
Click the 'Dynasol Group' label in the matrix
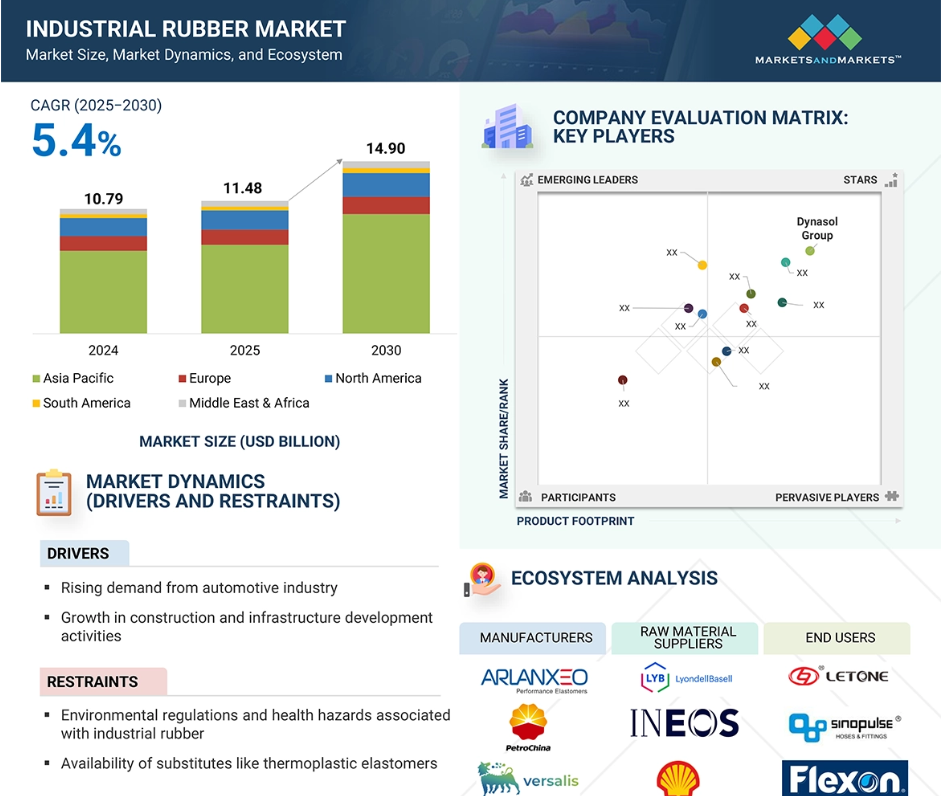[x=817, y=228]
